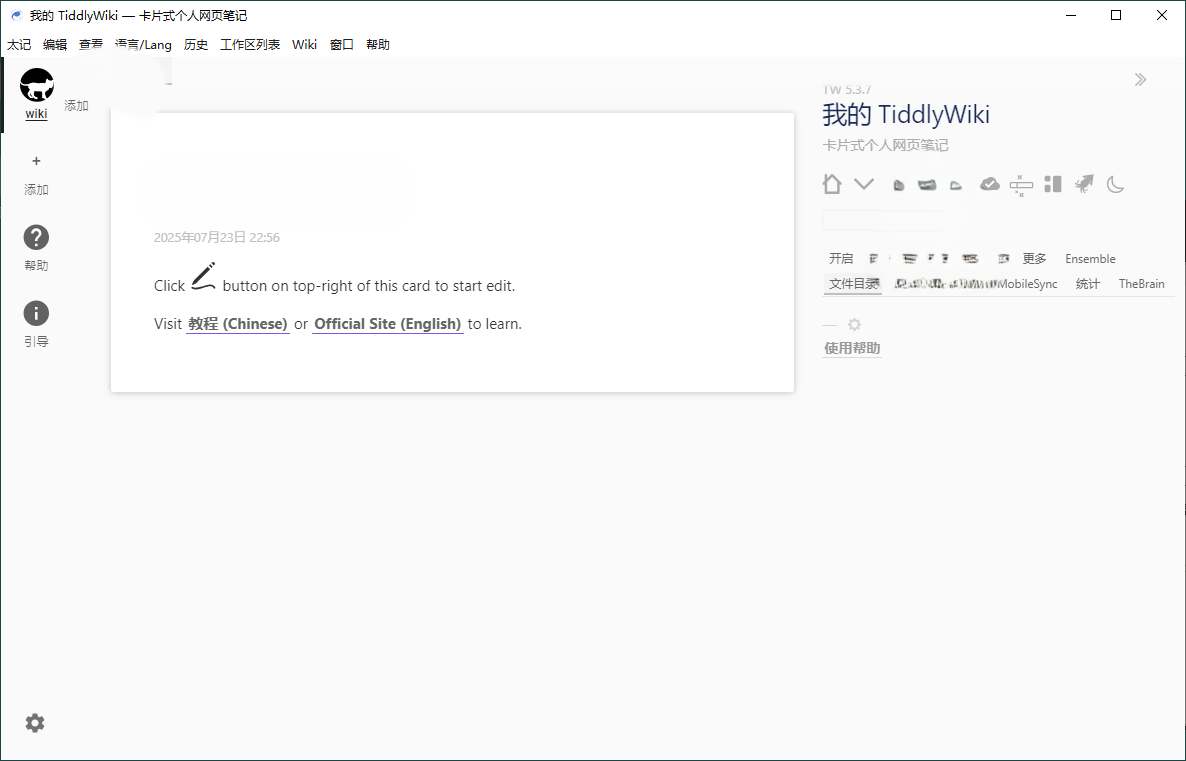Click the small gear icon above 使用帮助
Image resolution: width=1186 pixels, height=761 pixels.
pyautogui.click(x=854, y=325)
